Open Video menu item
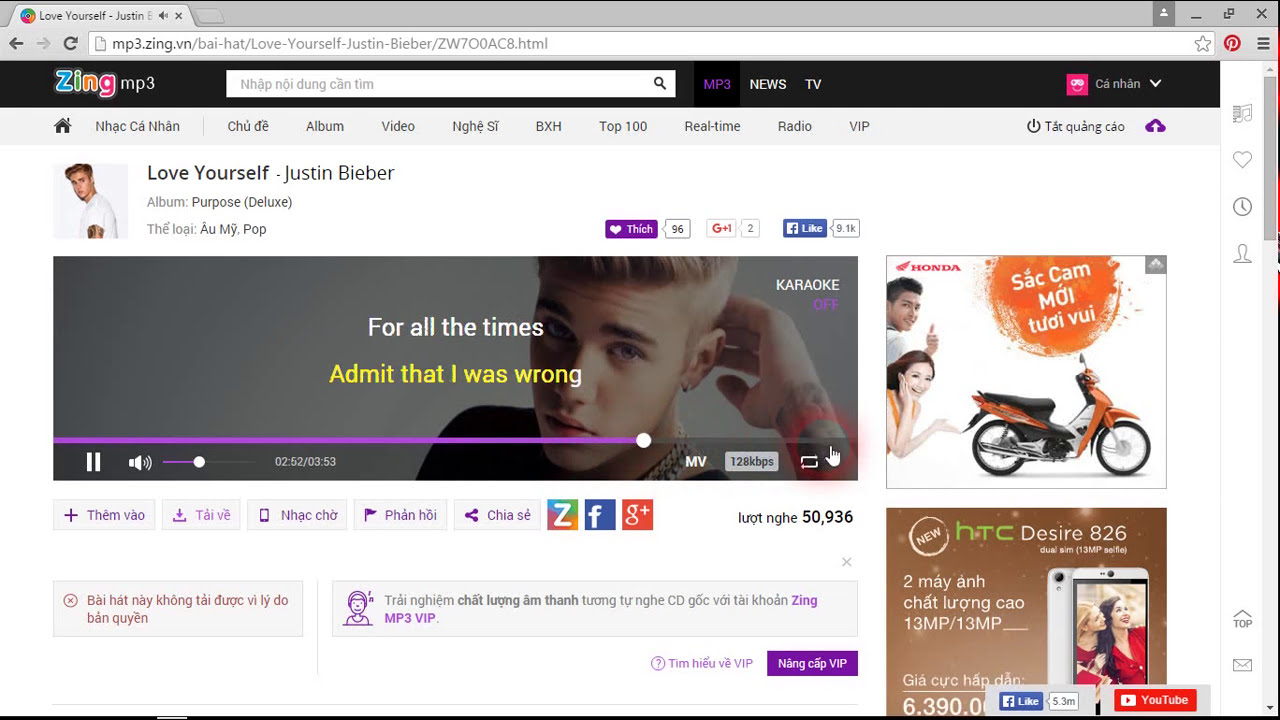Screen dimensions: 1280x720 398,126
